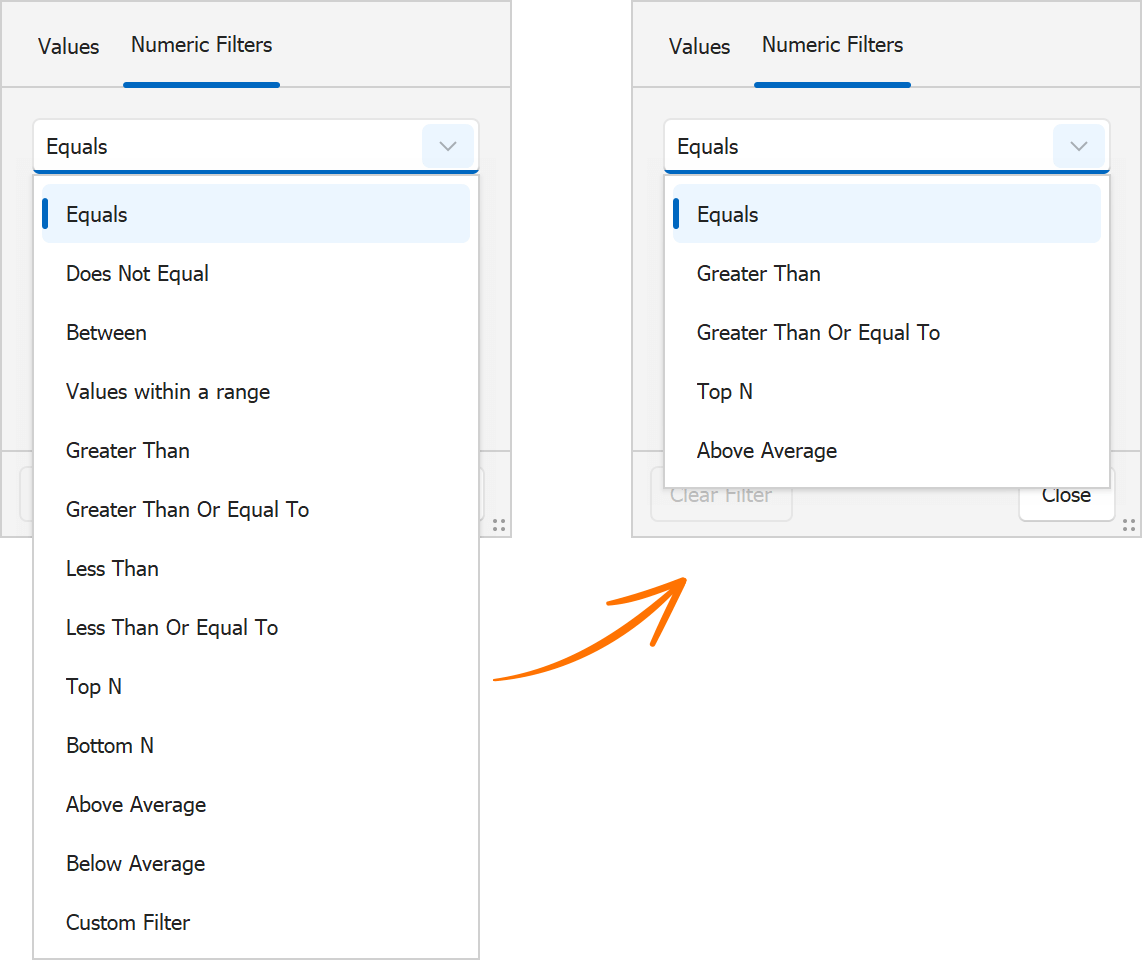Collapse right Equals combo box via chevron
This screenshot has width=1142, height=960.
1079,146
